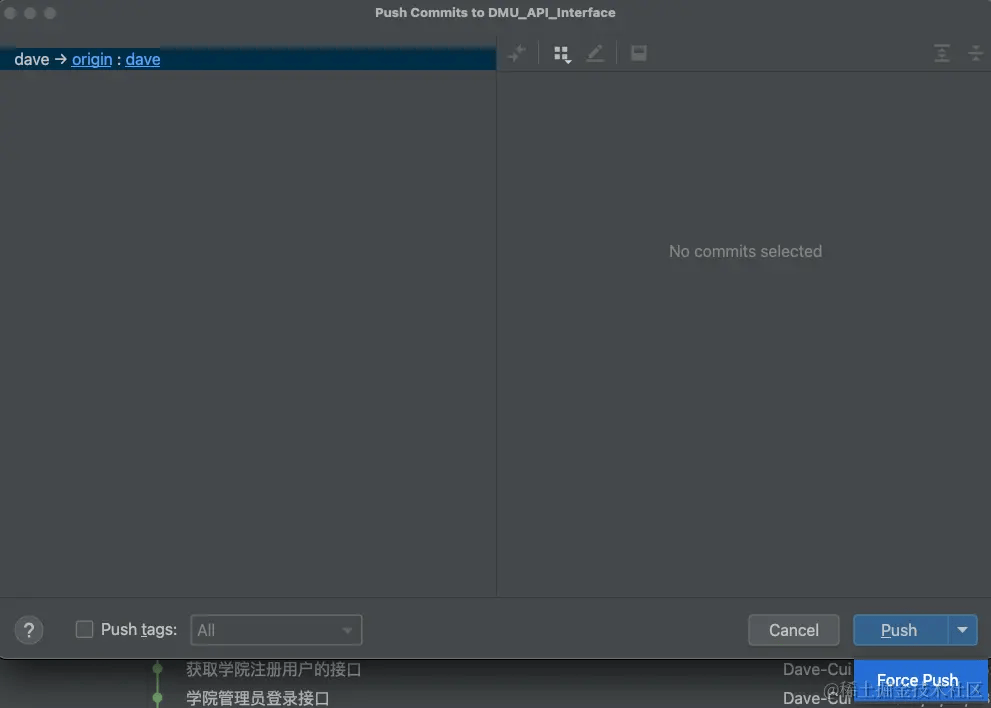Screen dimensions: 991x708
Task: Click the Edit Source pencil icon
Action: point(595,54)
